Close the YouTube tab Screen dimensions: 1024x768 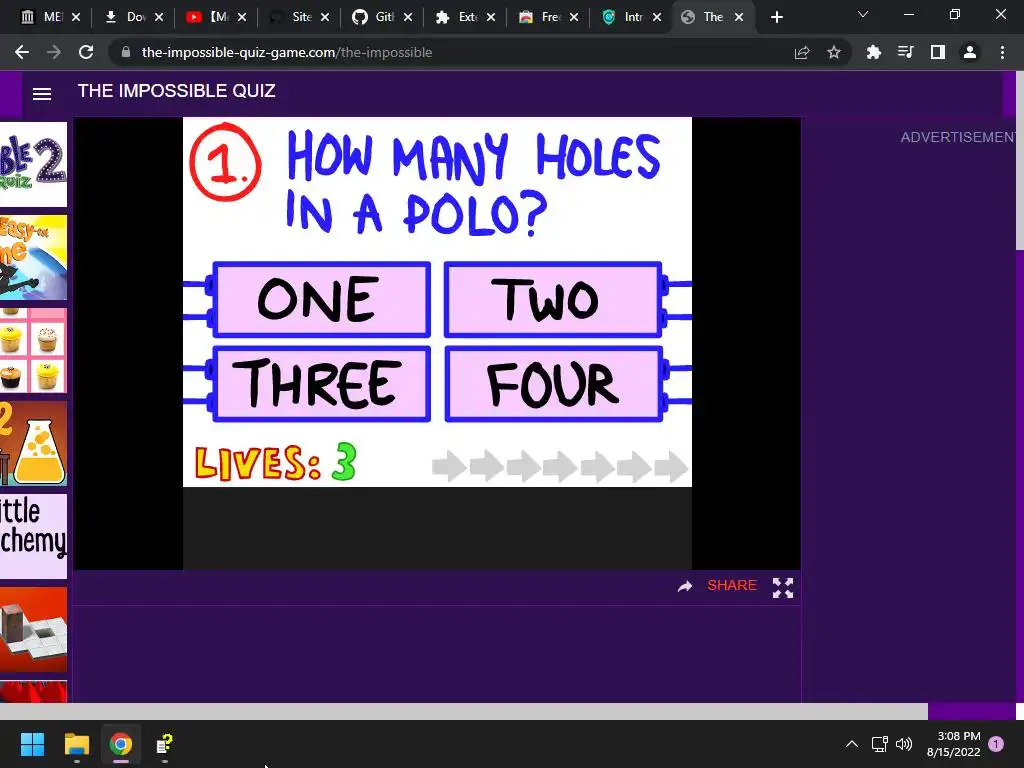click(242, 18)
